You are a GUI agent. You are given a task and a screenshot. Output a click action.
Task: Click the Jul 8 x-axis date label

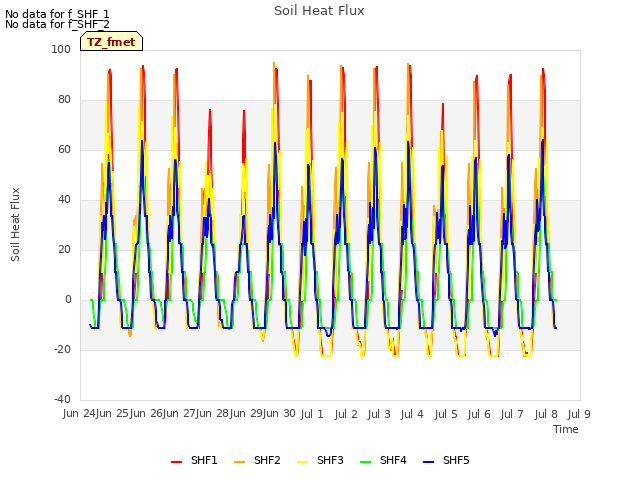(x=546, y=415)
